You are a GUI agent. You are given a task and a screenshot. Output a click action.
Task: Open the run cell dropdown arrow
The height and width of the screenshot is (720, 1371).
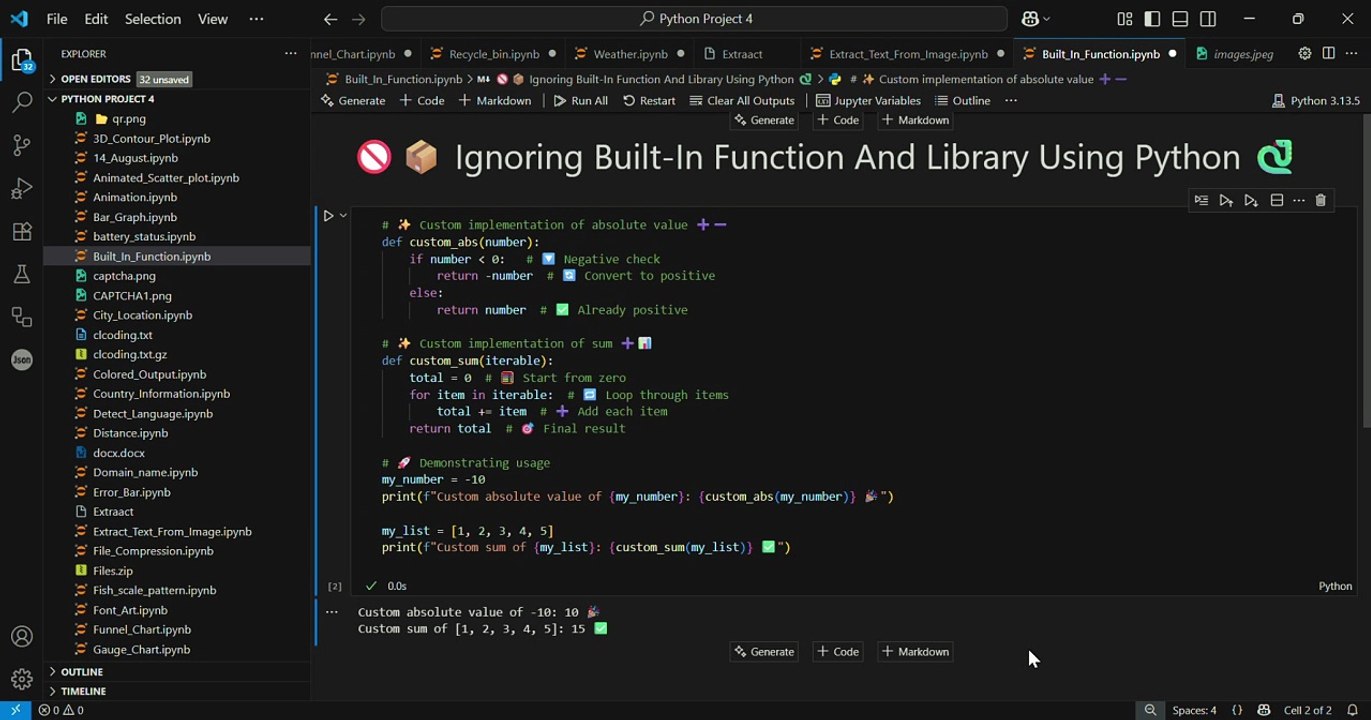coord(343,215)
